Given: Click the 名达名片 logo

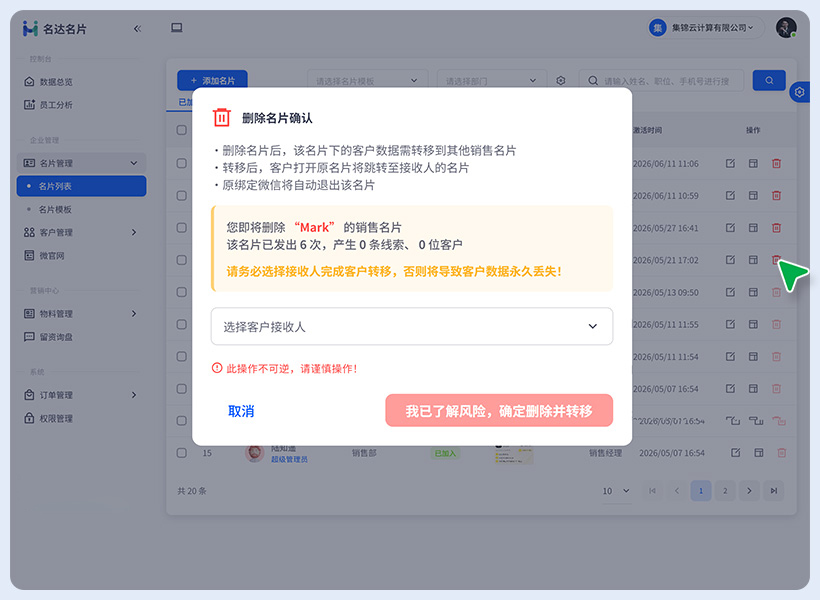Looking at the screenshot, I should pos(55,29).
